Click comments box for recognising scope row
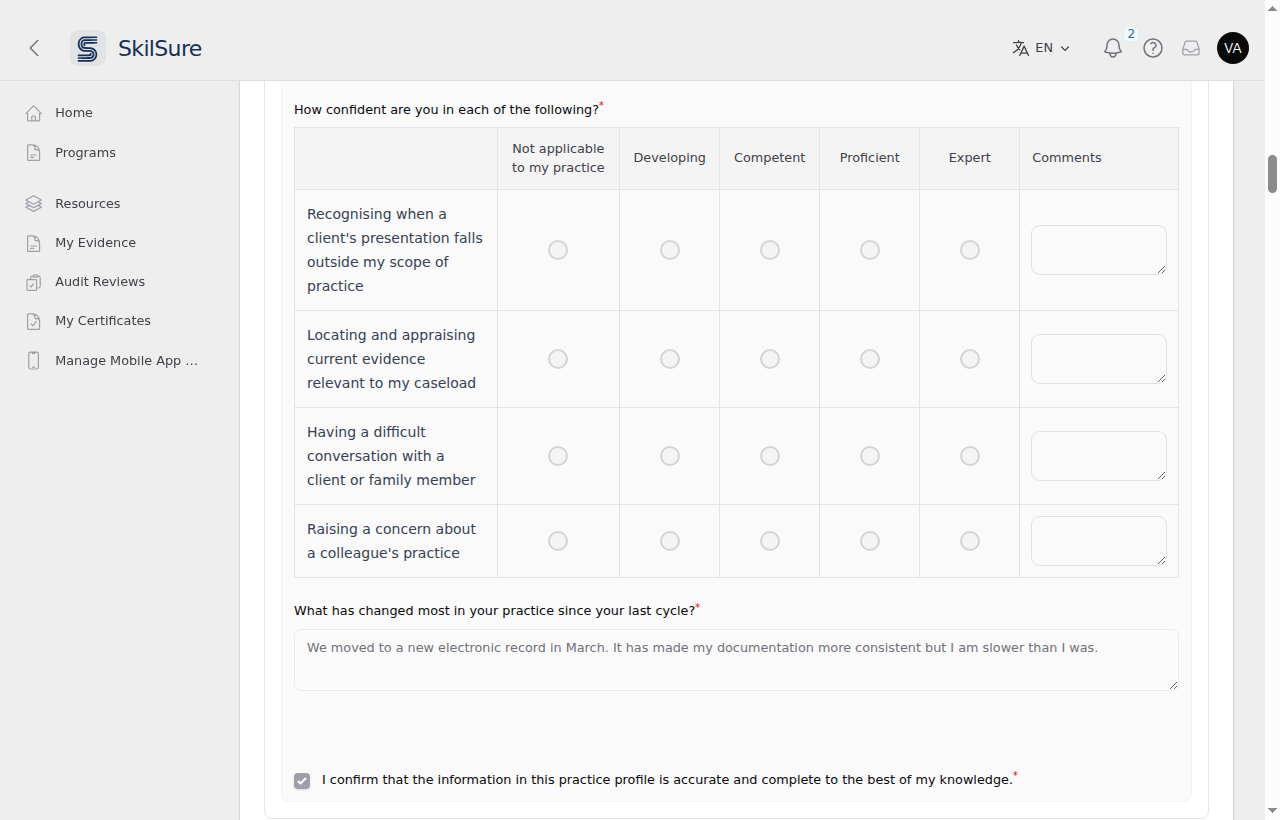 (1099, 250)
